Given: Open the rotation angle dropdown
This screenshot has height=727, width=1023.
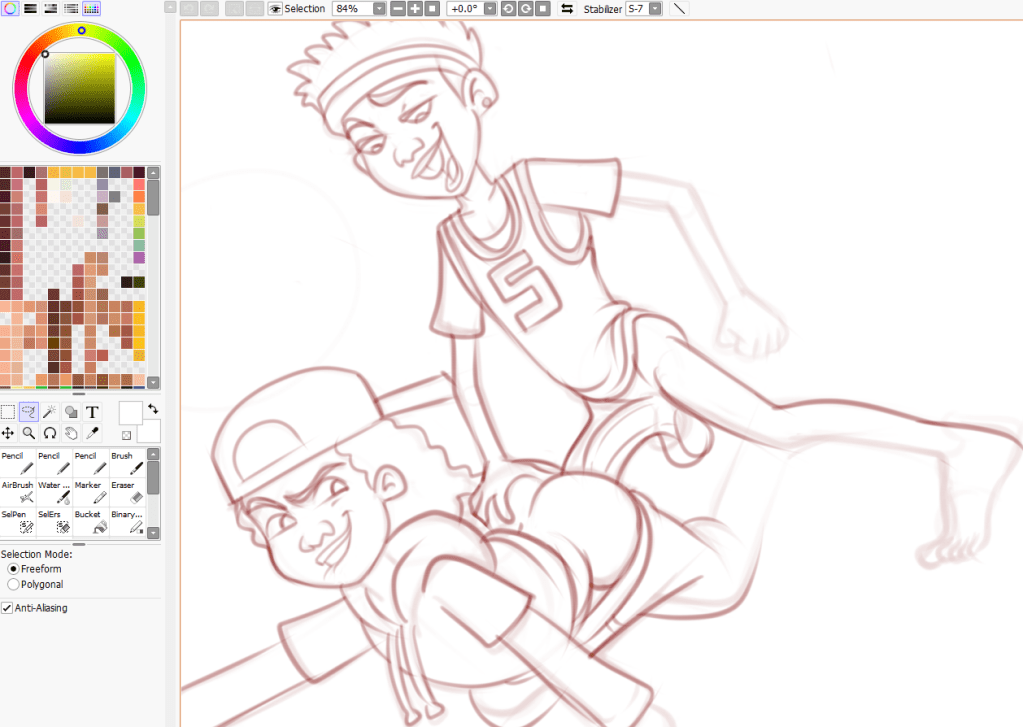Looking at the screenshot, I should (489, 9).
